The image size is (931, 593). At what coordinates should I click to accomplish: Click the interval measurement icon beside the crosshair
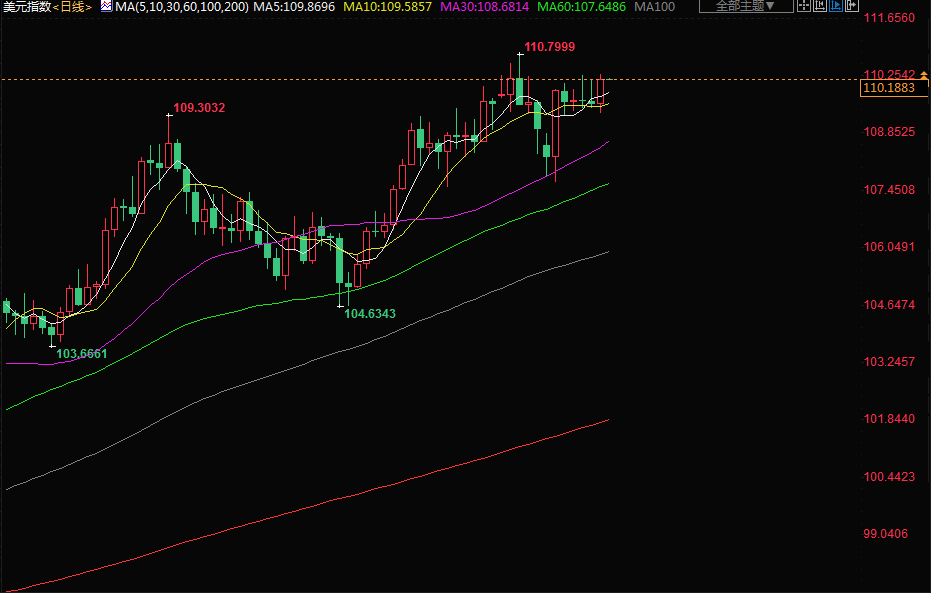pyautogui.click(x=821, y=7)
